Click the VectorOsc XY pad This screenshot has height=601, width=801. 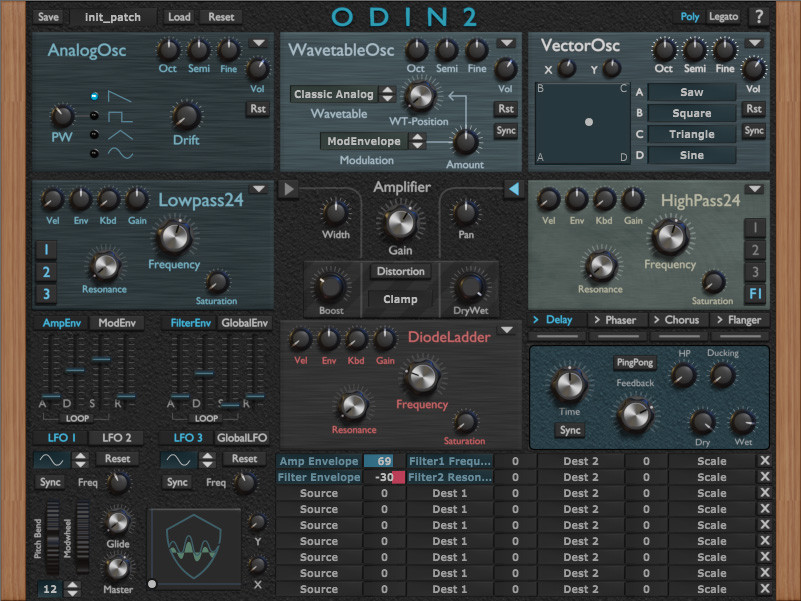point(582,123)
